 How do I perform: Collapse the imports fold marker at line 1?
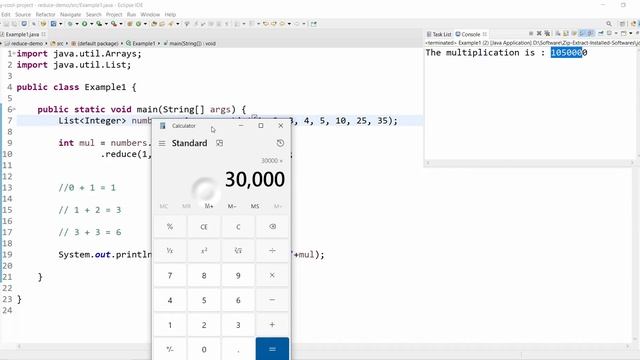point(14,53)
